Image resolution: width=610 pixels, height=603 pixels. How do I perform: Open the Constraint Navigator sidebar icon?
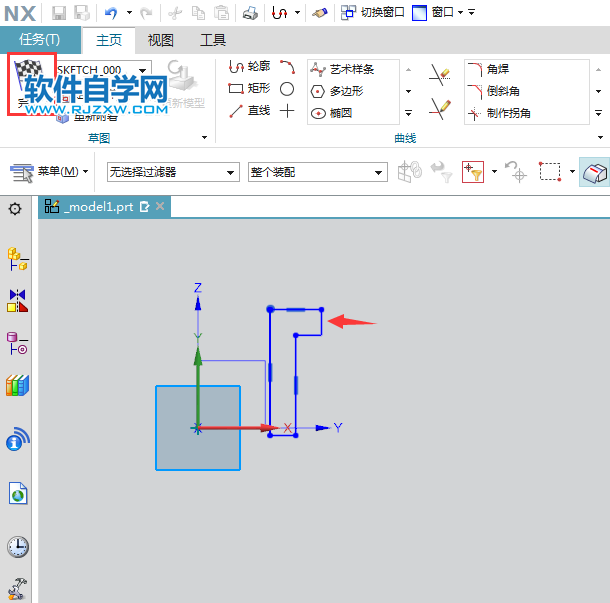pyautogui.click(x=18, y=300)
